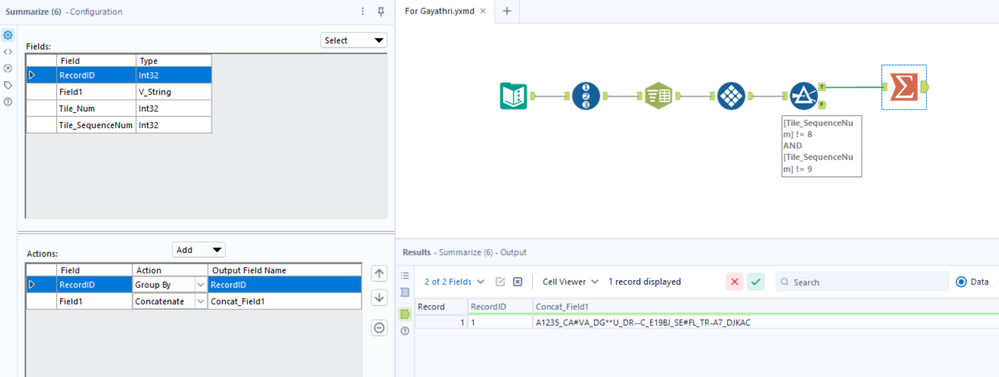Open the Group By action dropdown
The image size is (999, 377).
click(202, 285)
